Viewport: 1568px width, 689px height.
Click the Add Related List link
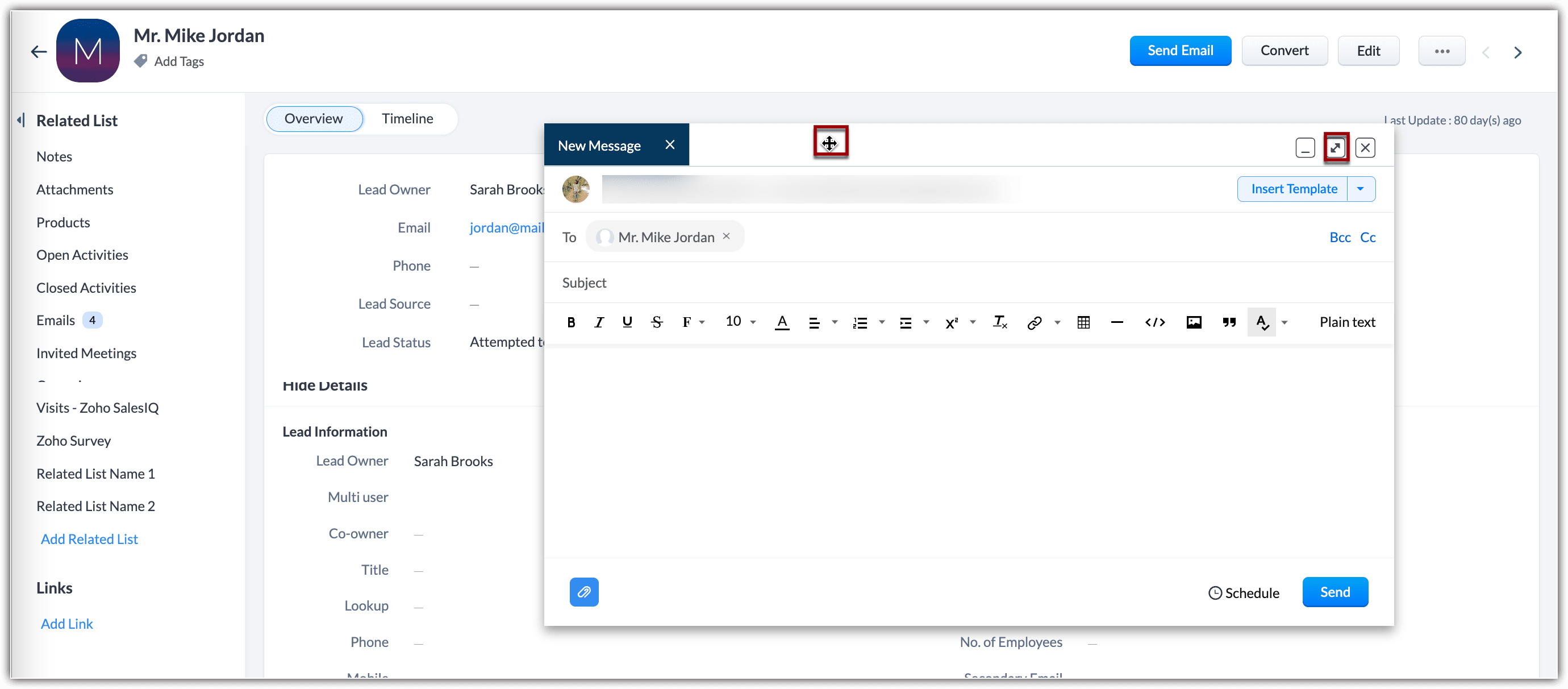[x=89, y=538]
